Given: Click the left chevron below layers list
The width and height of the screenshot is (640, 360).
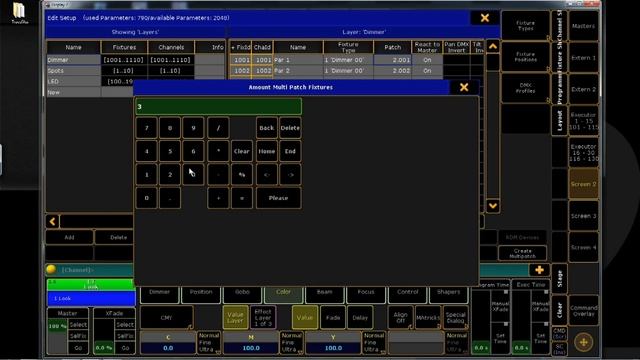Looking at the screenshot, I should click(x=53, y=222).
